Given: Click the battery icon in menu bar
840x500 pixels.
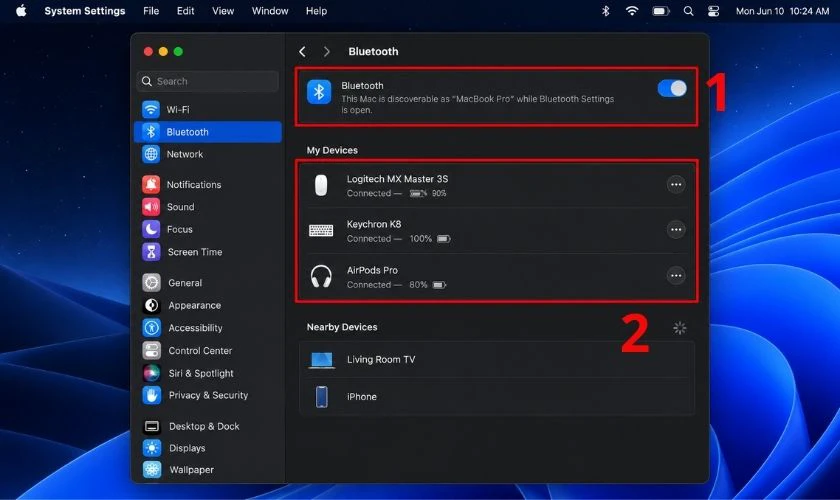Looking at the screenshot, I should click(x=661, y=11).
